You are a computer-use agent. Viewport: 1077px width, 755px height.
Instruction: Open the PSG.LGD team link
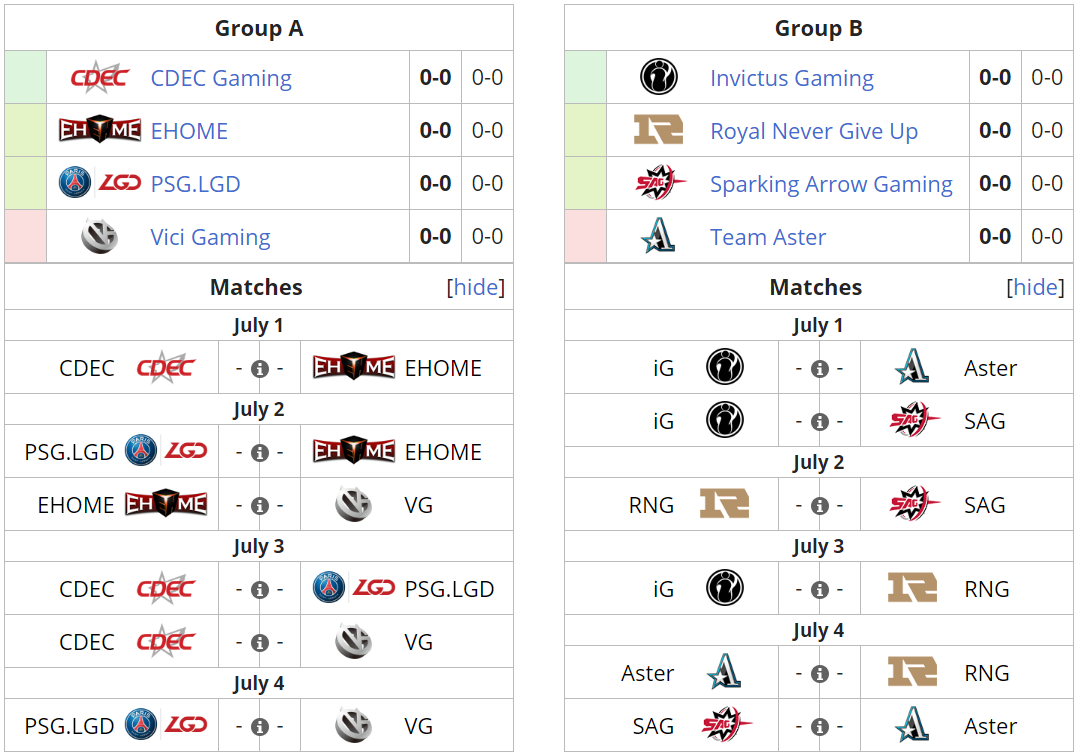tap(195, 183)
